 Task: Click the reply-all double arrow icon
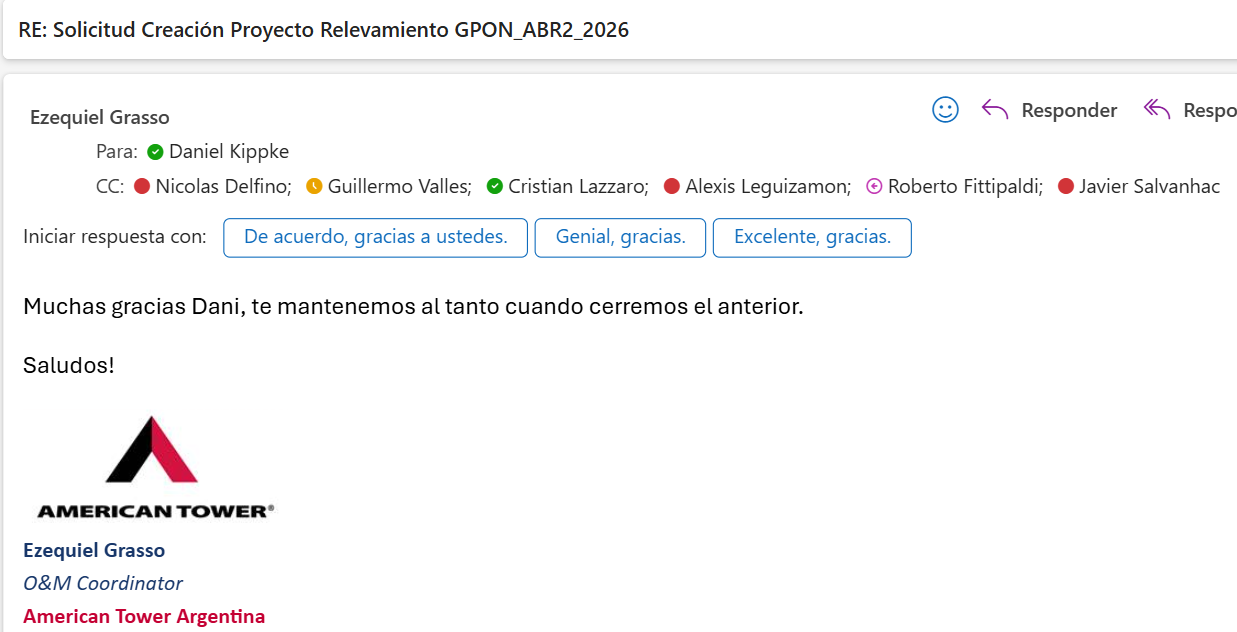point(1157,110)
